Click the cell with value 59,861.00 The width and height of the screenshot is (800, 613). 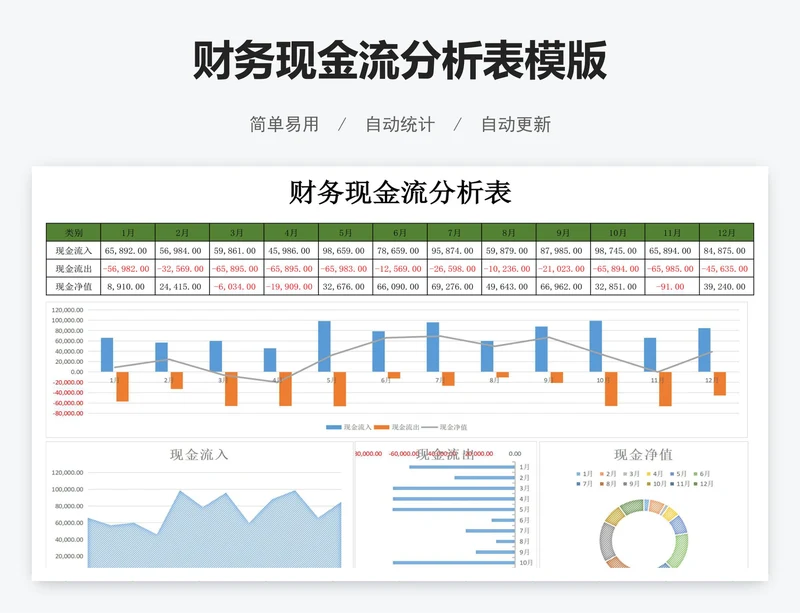(237, 251)
